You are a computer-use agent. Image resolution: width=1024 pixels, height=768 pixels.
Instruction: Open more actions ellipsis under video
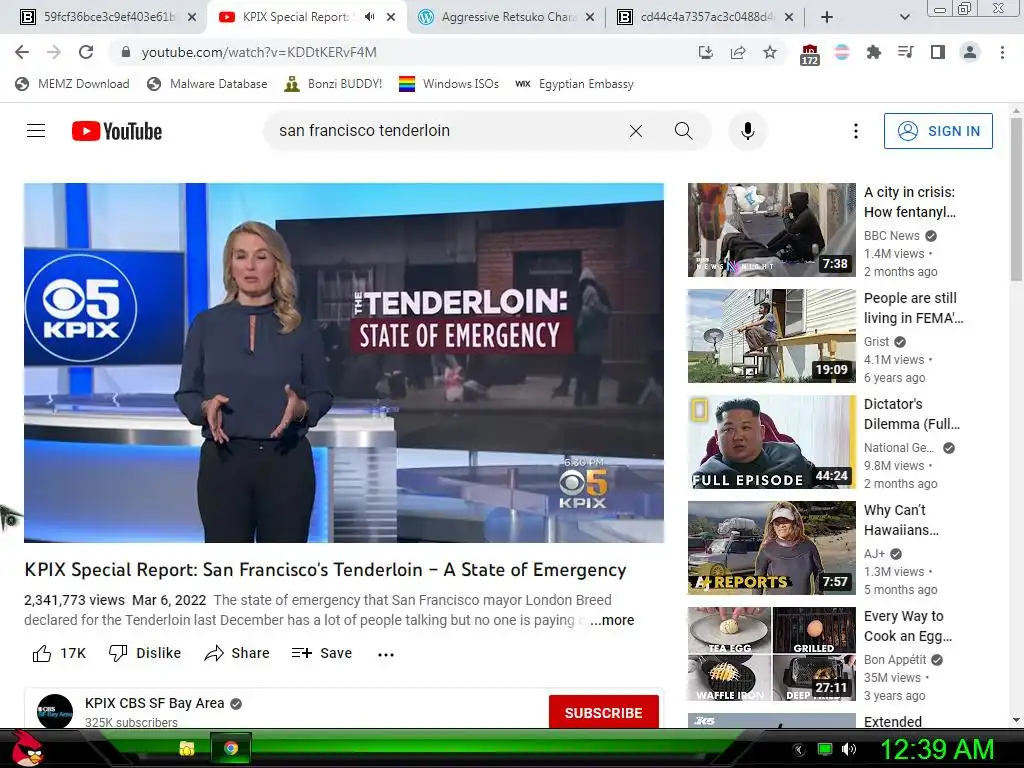point(386,654)
